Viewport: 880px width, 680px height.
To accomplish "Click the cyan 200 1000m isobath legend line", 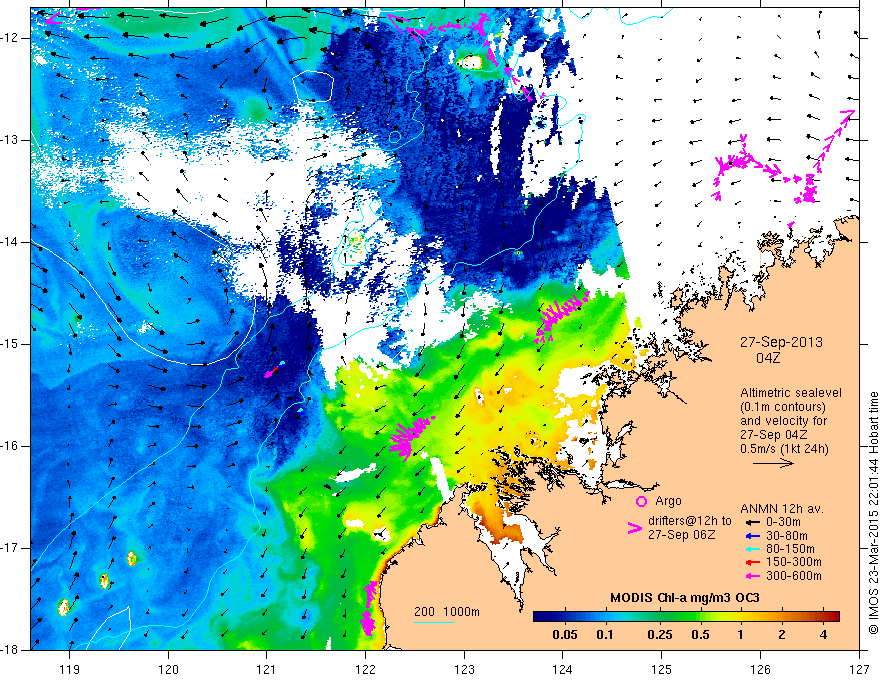I will pos(434,622).
